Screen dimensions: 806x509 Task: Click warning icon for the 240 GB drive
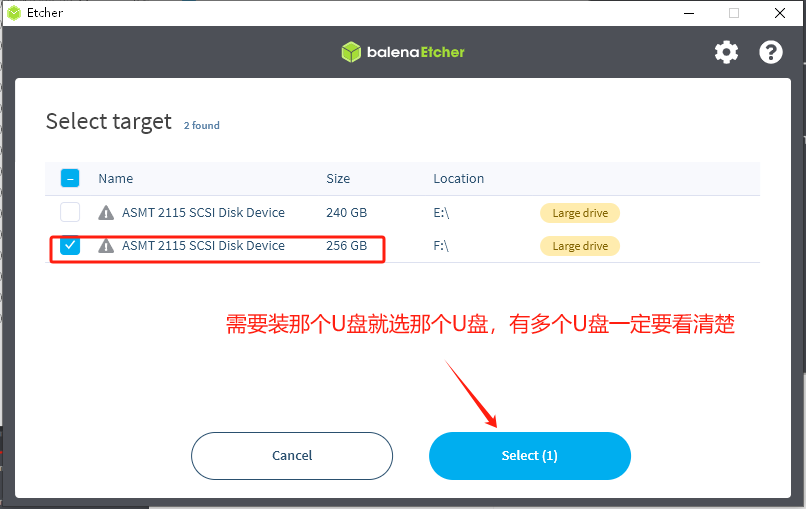coord(106,212)
